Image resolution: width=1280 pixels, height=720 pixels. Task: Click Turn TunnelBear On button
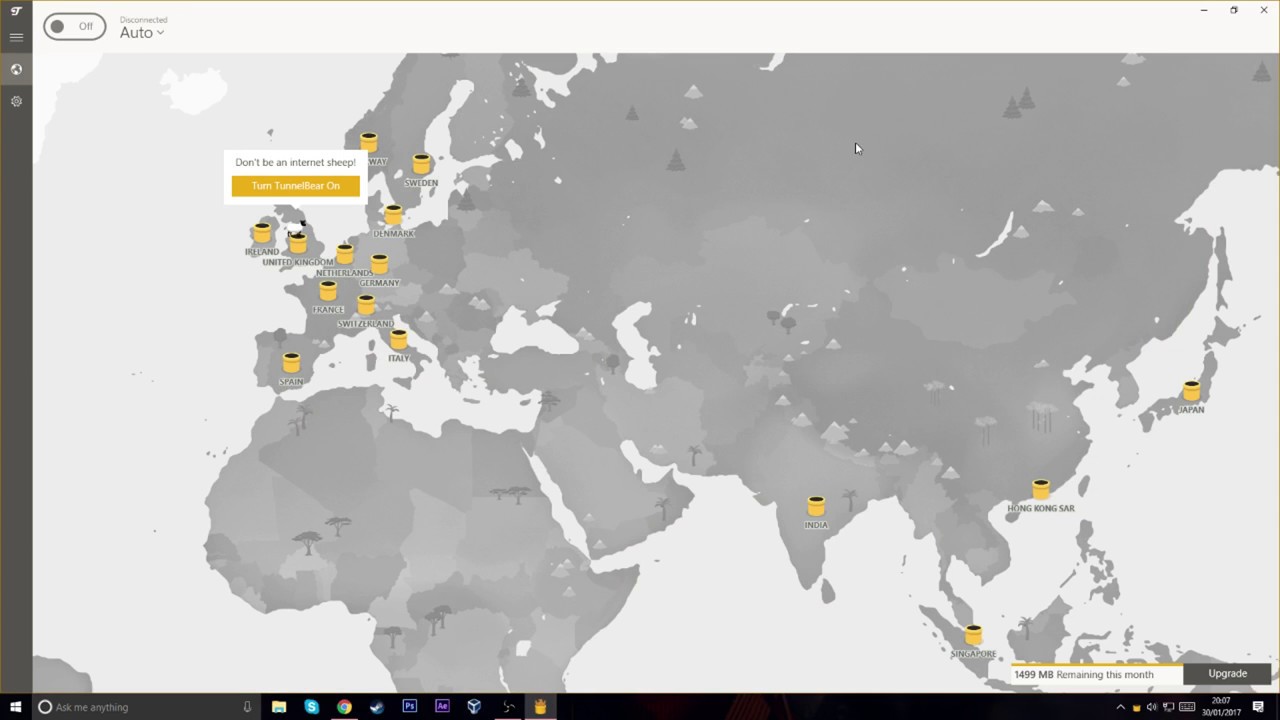(x=295, y=186)
